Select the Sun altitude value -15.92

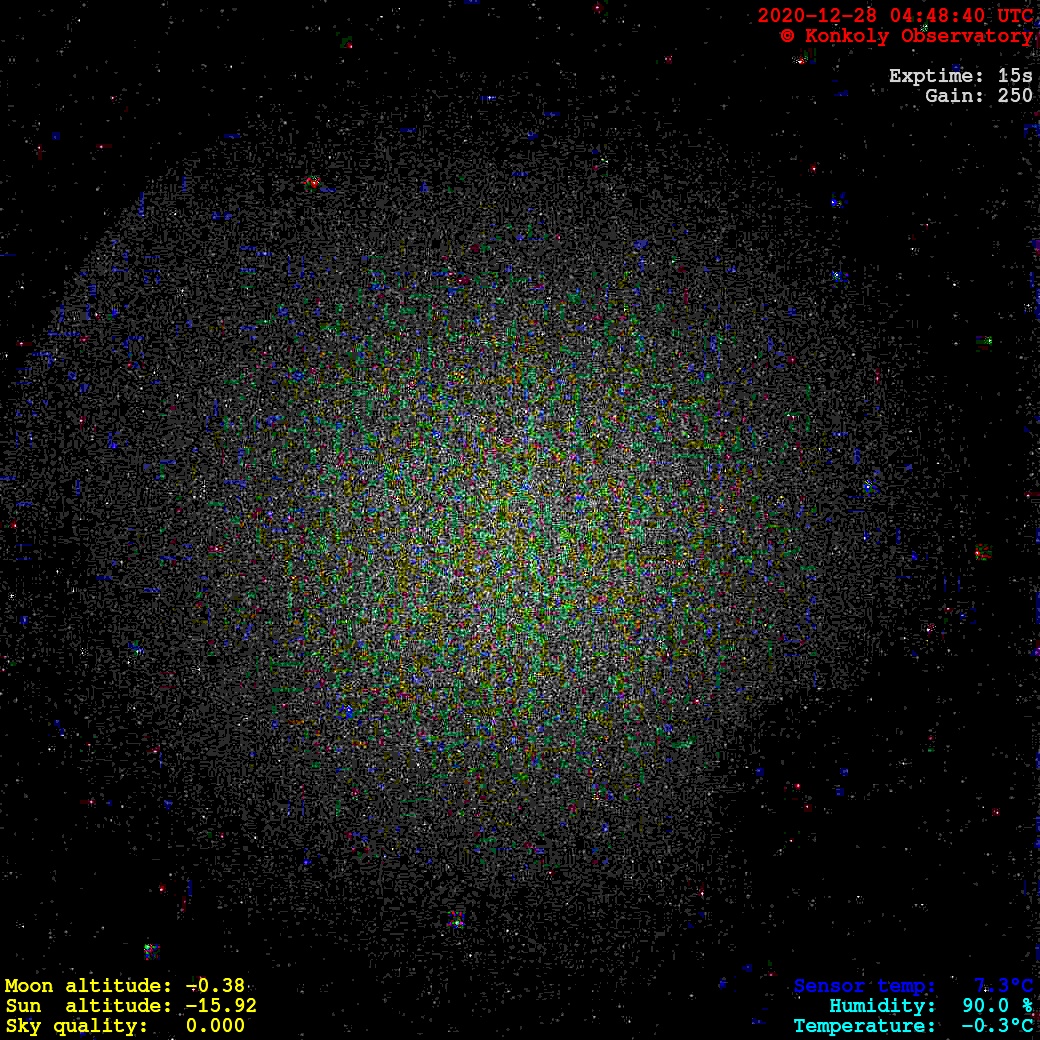point(221,1006)
